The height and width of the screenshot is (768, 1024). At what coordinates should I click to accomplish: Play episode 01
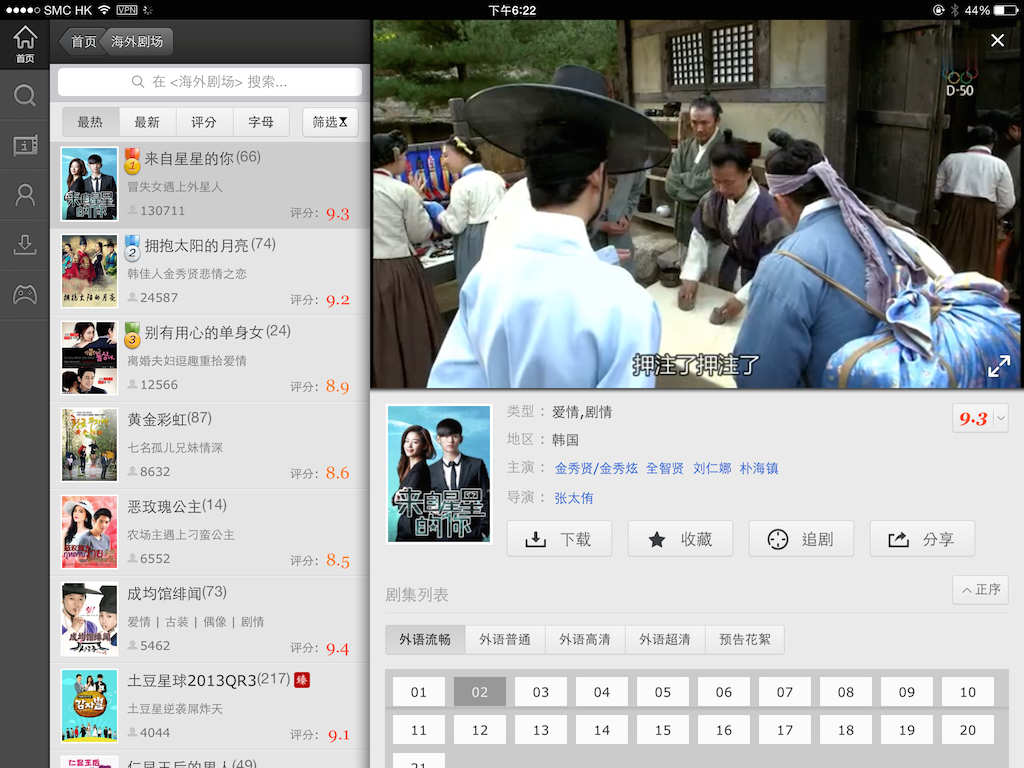click(419, 692)
